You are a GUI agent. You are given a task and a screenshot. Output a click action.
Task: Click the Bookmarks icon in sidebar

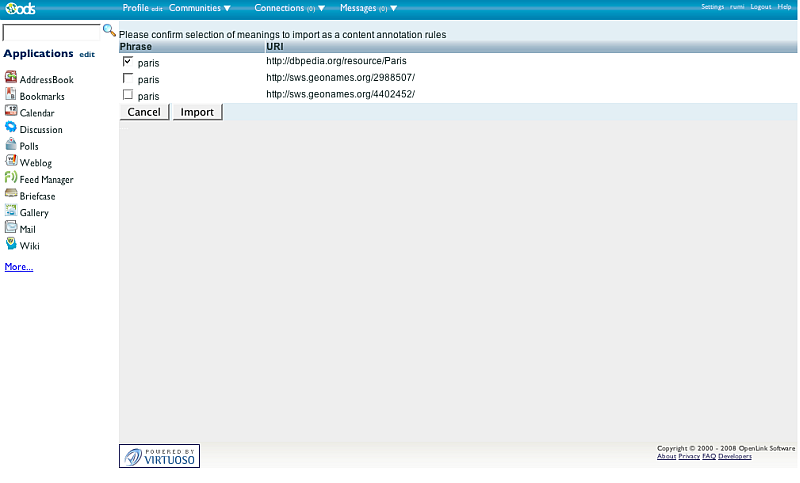pos(11,95)
